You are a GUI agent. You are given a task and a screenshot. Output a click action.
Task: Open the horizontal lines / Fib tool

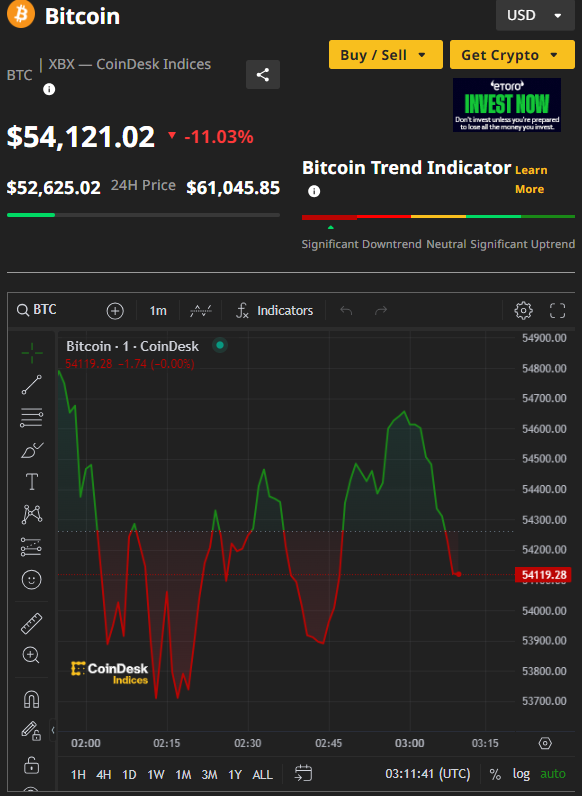click(31, 417)
